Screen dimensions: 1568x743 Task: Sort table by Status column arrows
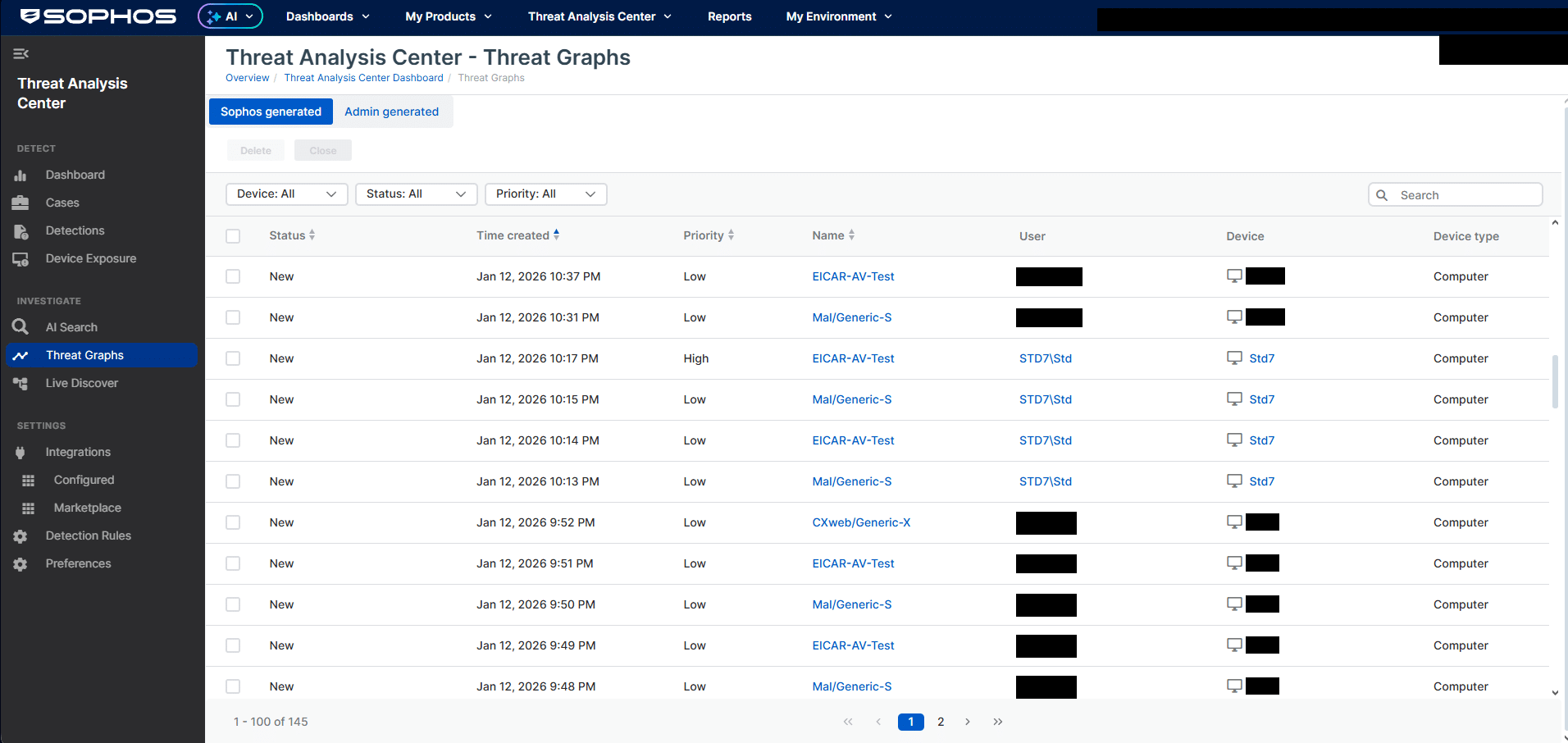(312, 235)
